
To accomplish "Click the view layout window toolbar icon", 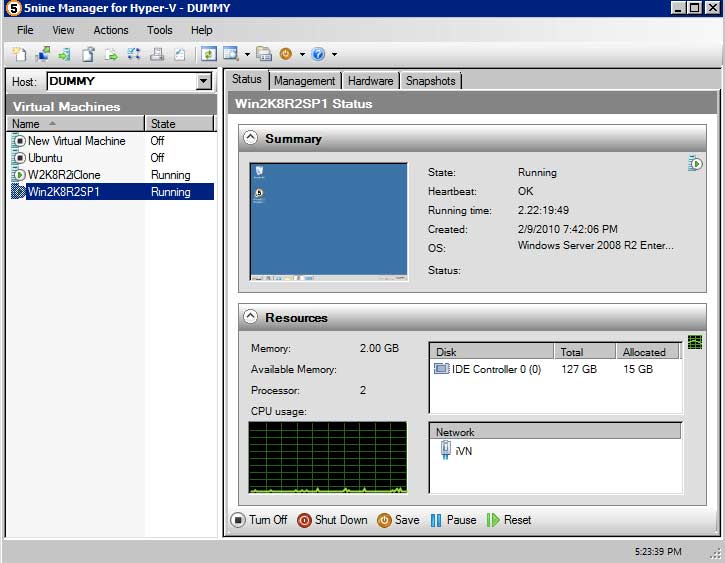I will pos(231,54).
